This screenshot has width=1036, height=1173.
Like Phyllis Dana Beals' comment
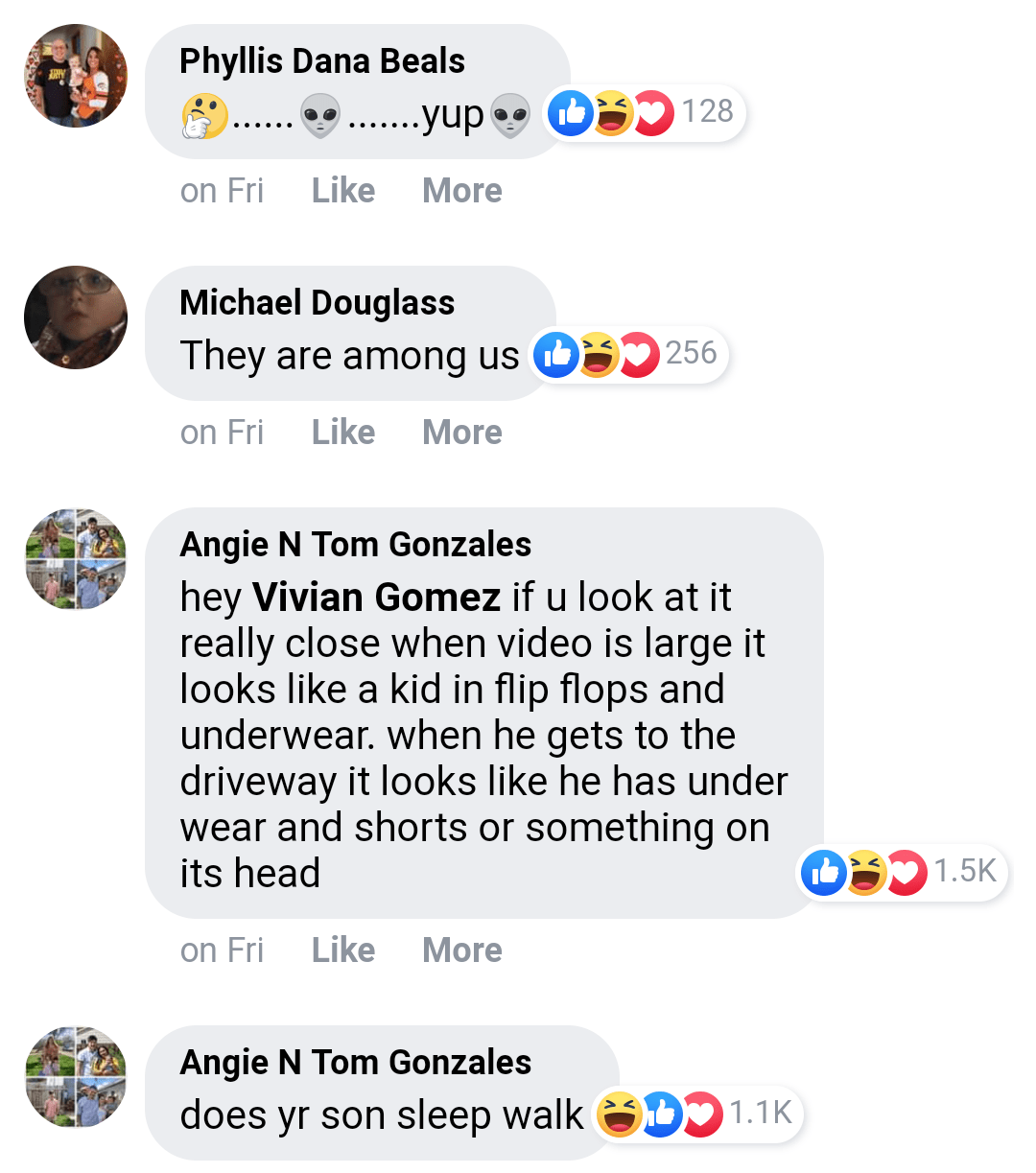343,191
